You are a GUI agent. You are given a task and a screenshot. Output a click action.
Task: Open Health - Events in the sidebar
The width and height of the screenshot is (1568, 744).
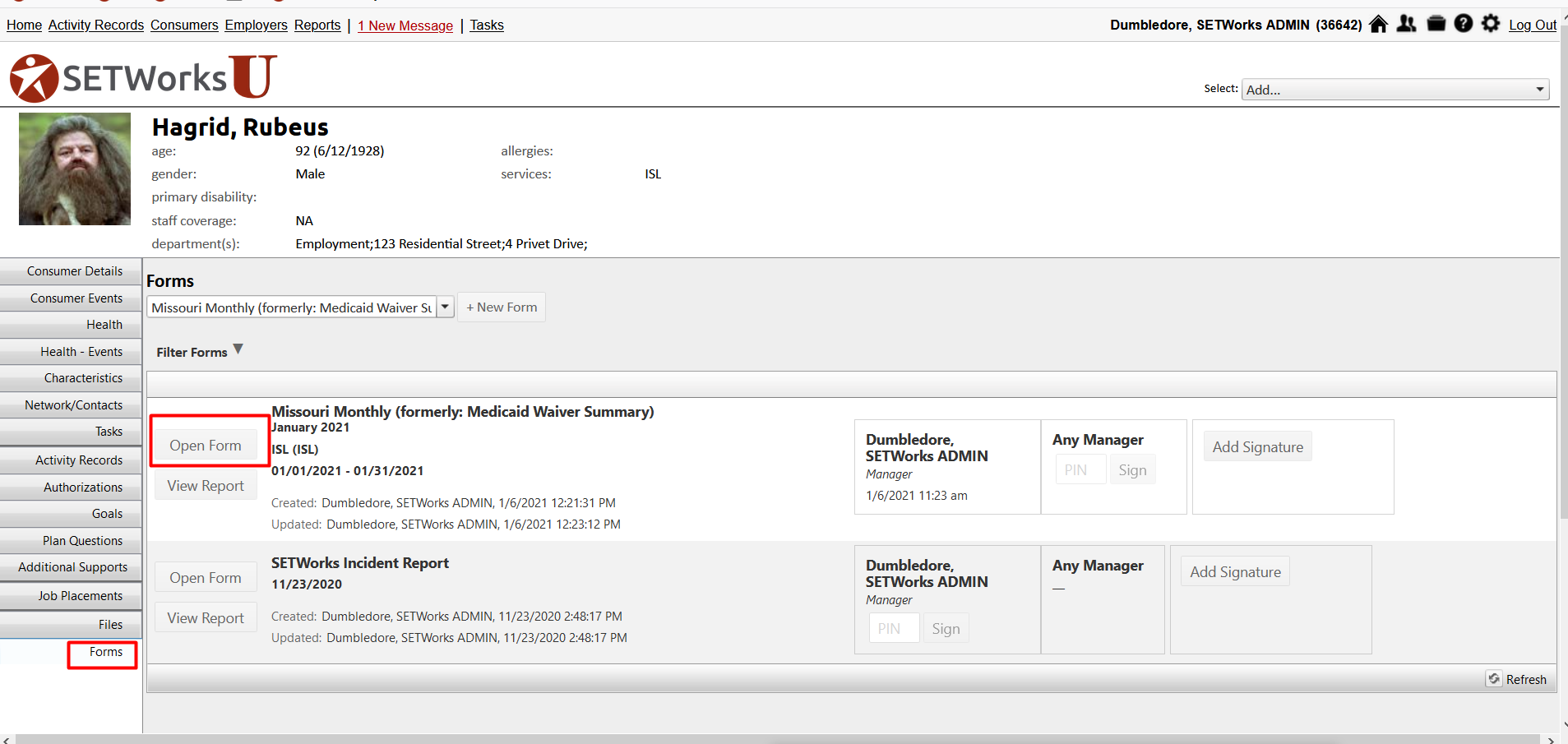pyautogui.click(x=71, y=352)
